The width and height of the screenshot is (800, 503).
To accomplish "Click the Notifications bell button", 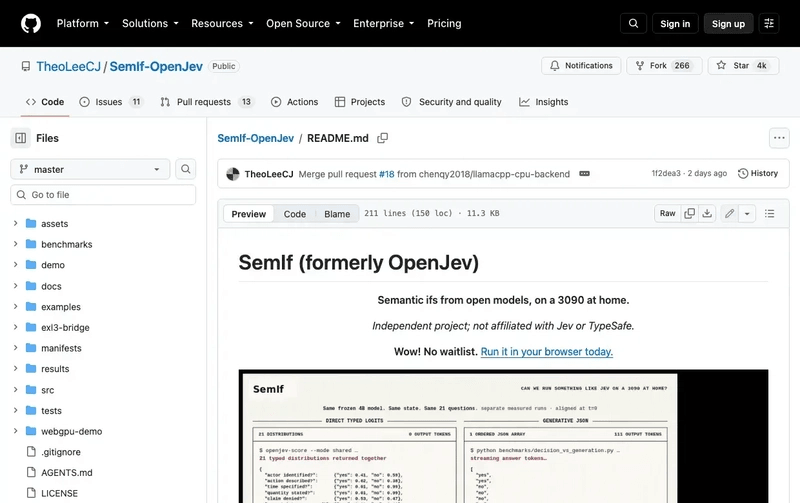I will click(x=581, y=66).
